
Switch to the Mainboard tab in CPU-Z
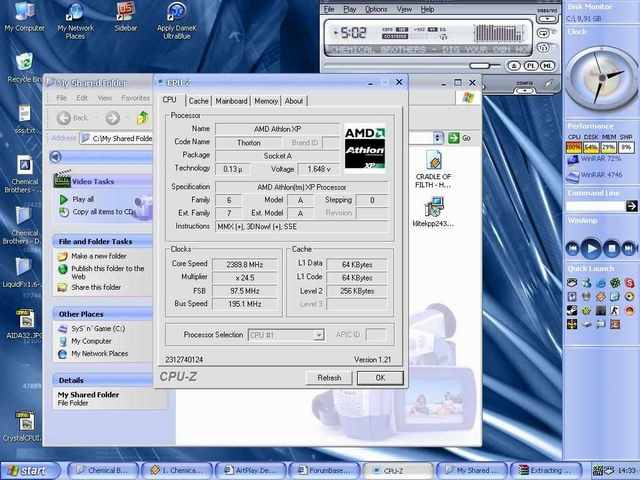click(231, 101)
